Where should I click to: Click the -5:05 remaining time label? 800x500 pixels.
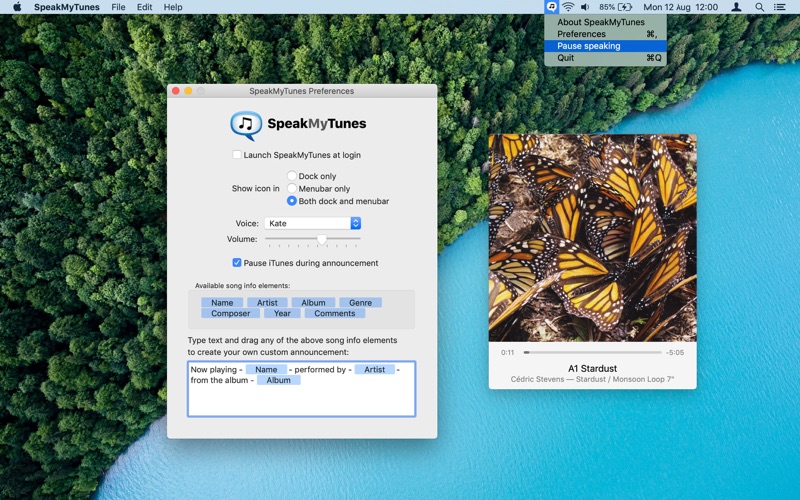pyautogui.click(x=675, y=353)
